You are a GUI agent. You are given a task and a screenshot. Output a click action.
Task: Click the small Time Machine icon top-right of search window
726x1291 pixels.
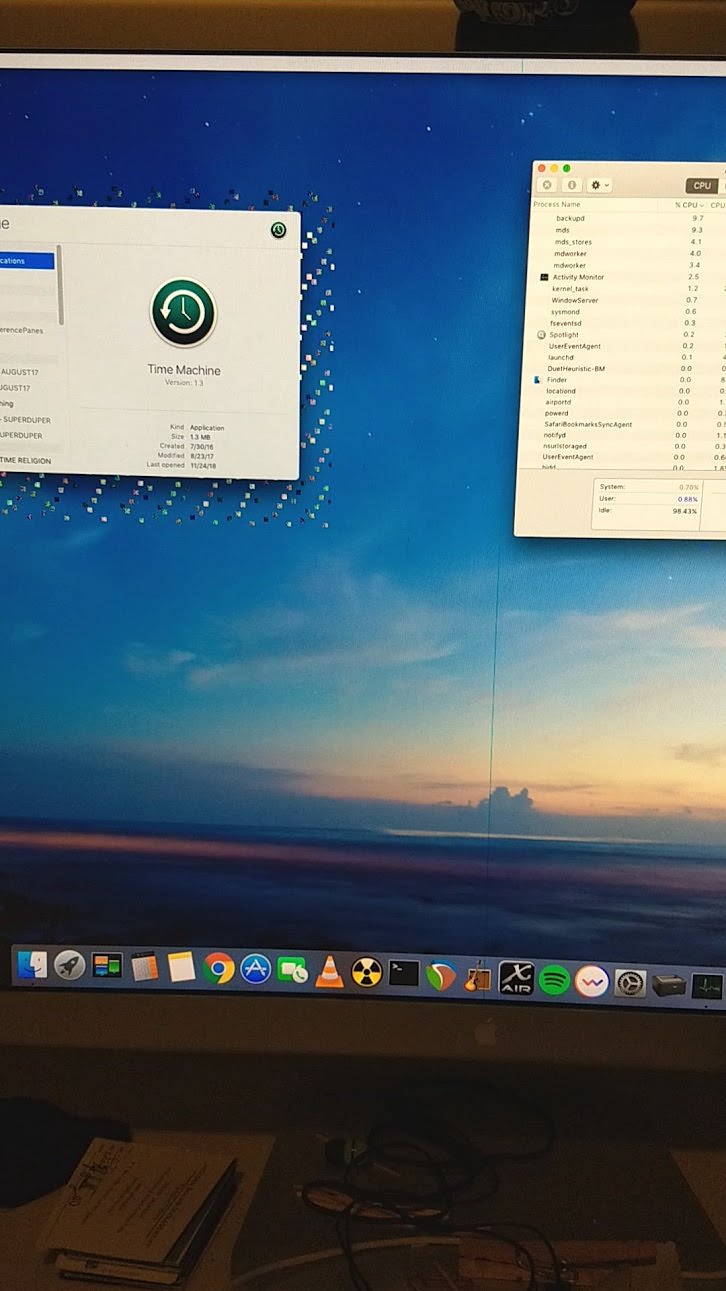[x=278, y=230]
